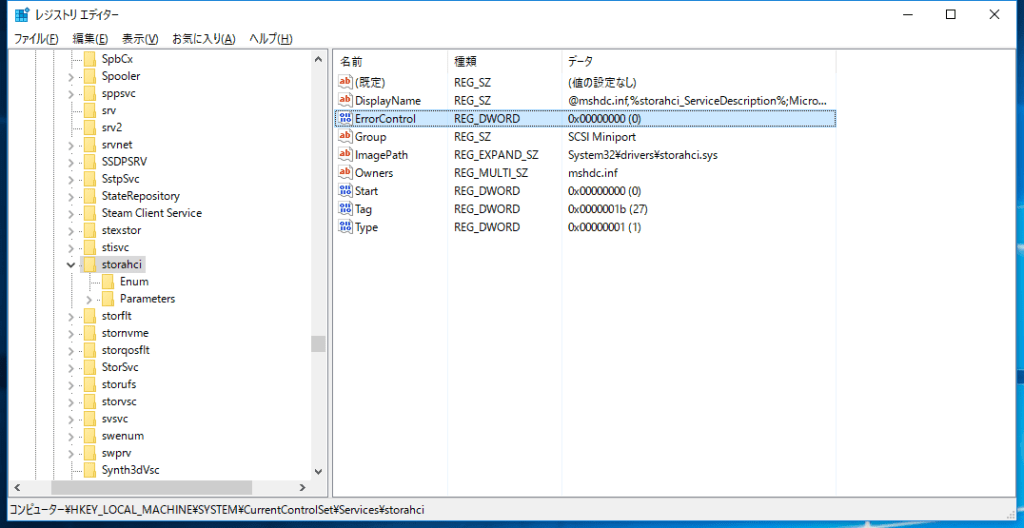Open the お気に入り(A) menu

coord(204,39)
